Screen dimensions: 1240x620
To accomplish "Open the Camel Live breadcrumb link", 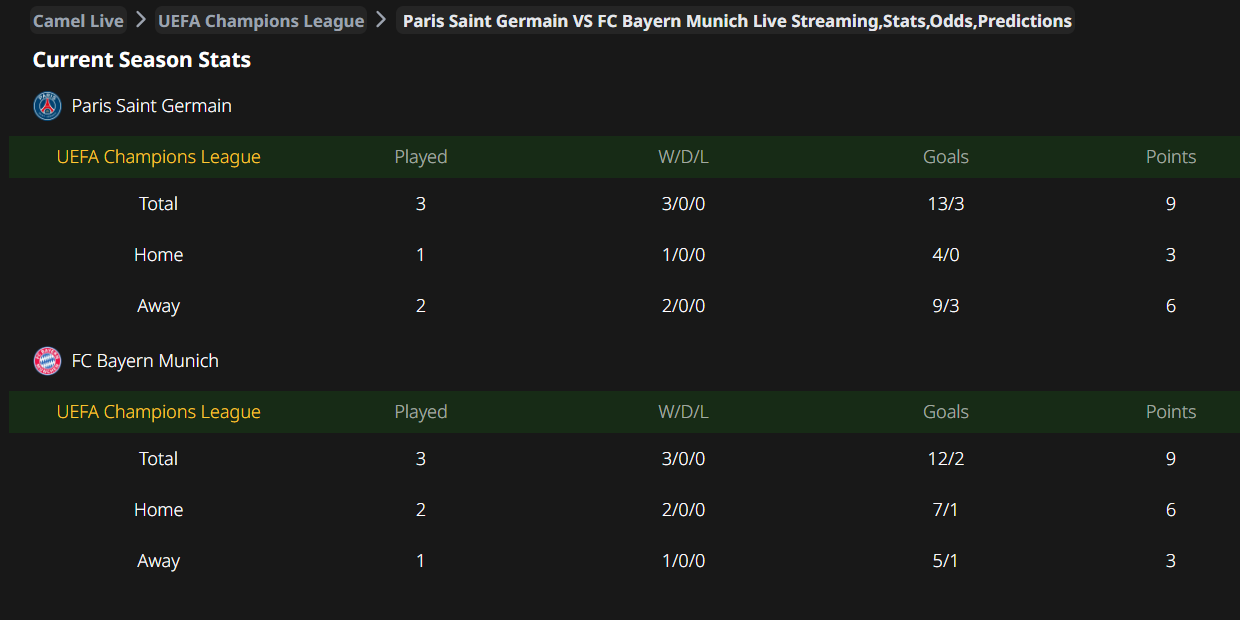I will click(x=78, y=21).
